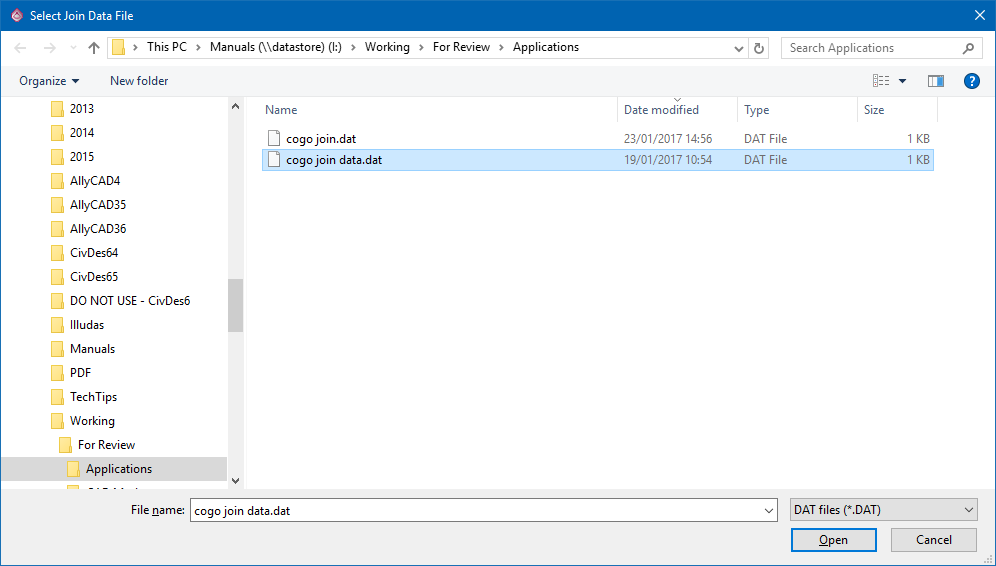Image resolution: width=996 pixels, height=566 pixels.
Task: Open the File name history dropdown
Action: (768, 510)
